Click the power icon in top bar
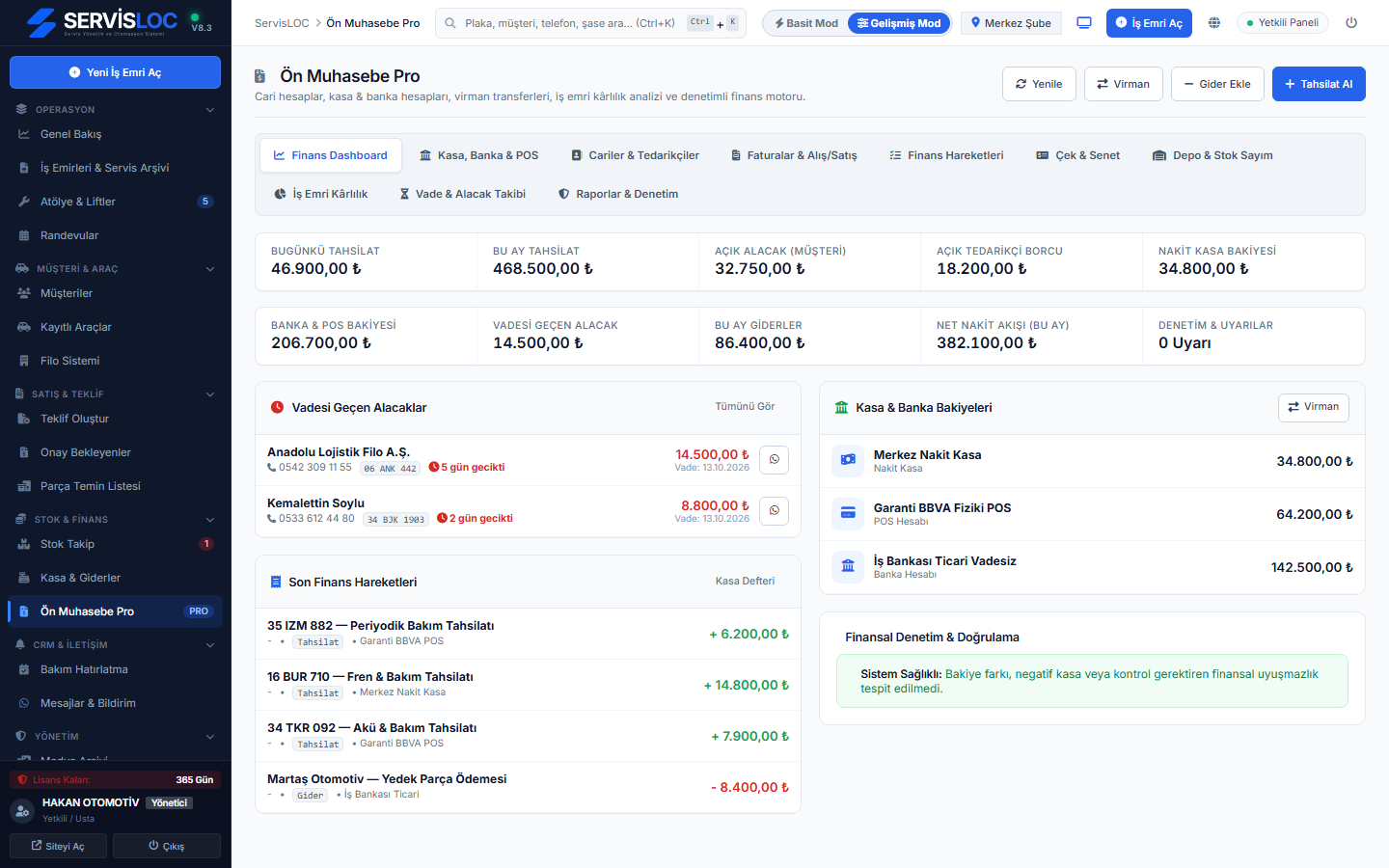This screenshot has width=1389, height=868. click(x=1351, y=23)
